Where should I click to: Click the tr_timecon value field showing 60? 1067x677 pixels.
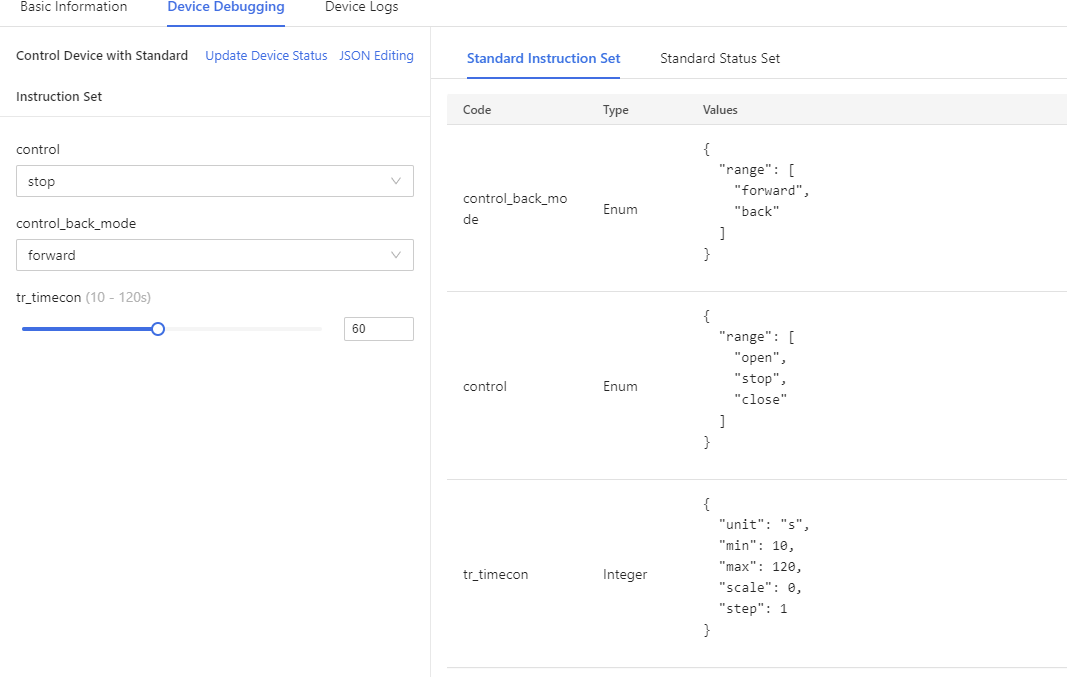tap(378, 329)
